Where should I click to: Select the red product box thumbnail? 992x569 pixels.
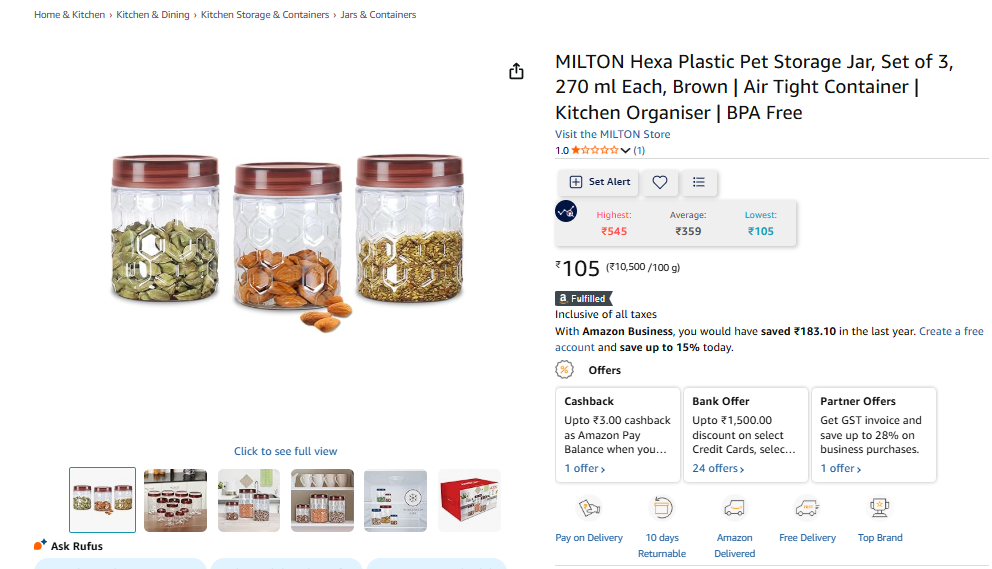(x=470, y=500)
